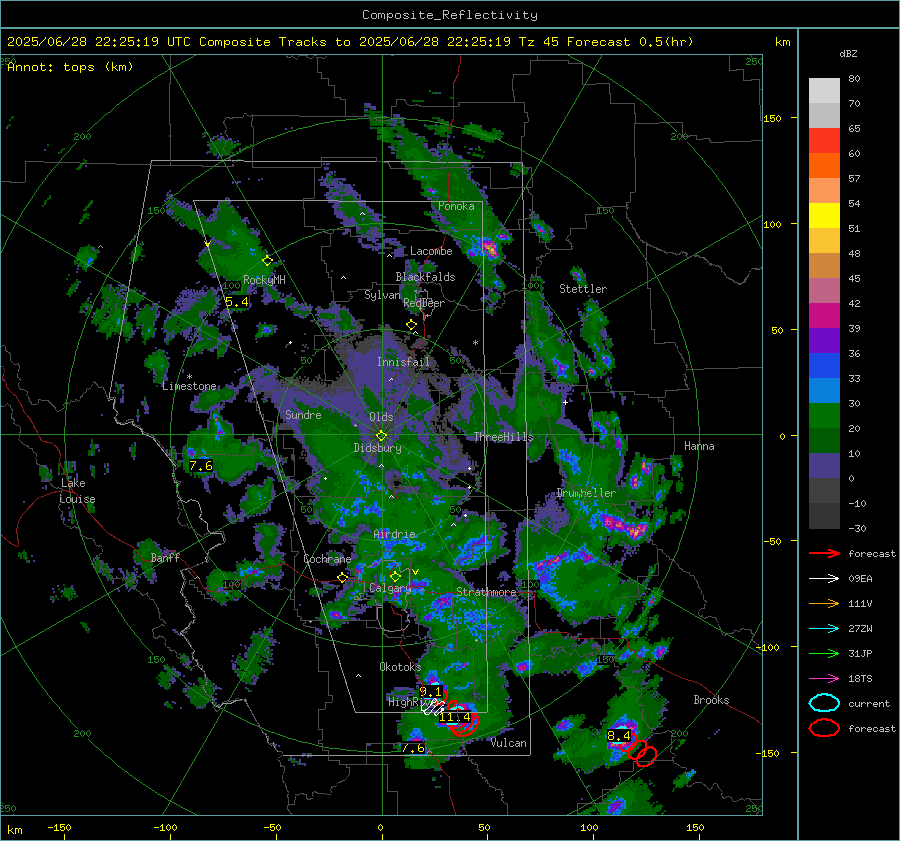Select the Hanna label
Image resolution: width=900 pixels, height=841 pixels.
point(699,446)
